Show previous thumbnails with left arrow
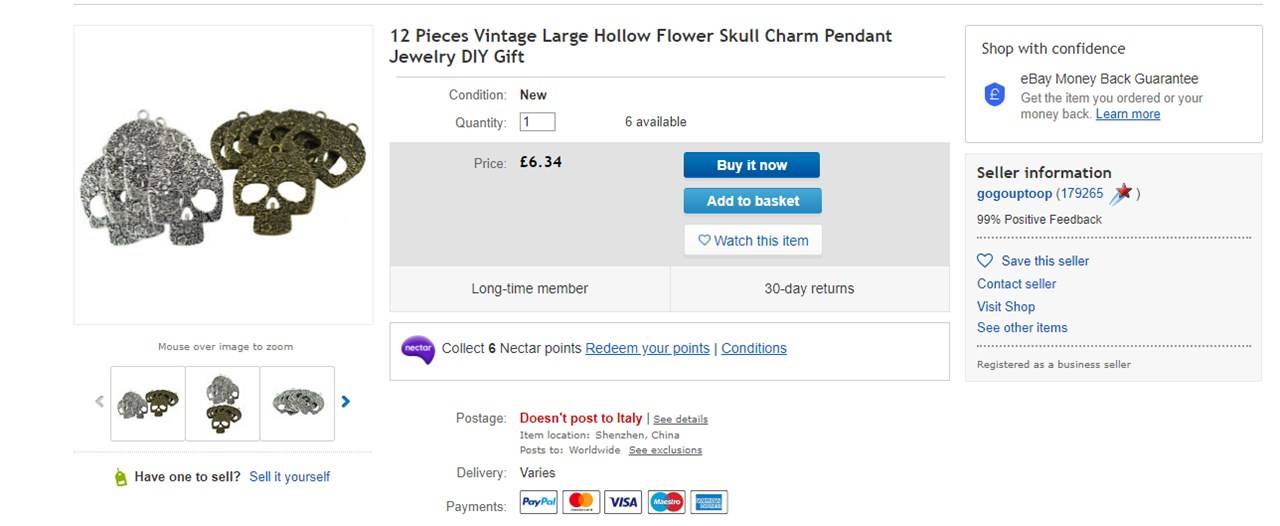This screenshot has width=1280, height=526. tap(99, 402)
